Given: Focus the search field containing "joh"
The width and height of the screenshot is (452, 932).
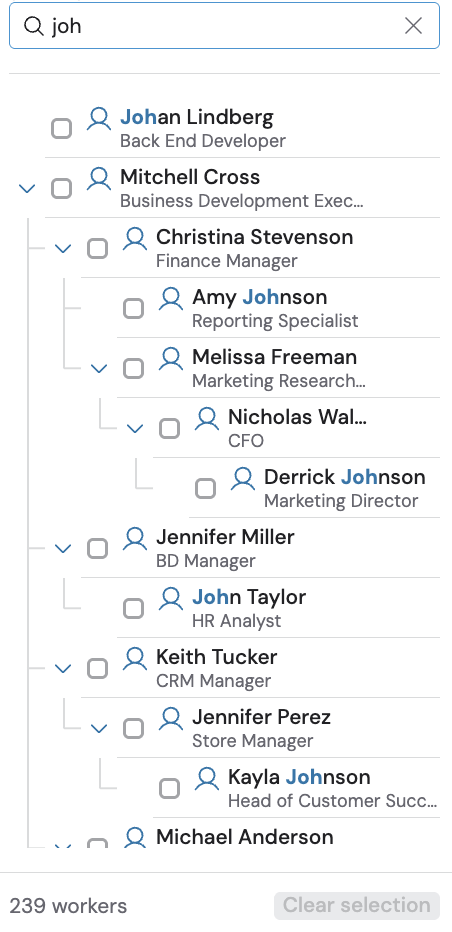Looking at the screenshot, I should 224,26.
